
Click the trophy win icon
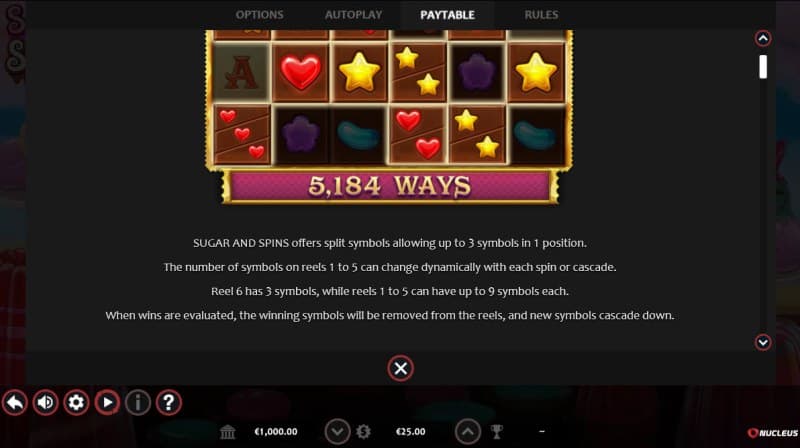tap(496, 432)
